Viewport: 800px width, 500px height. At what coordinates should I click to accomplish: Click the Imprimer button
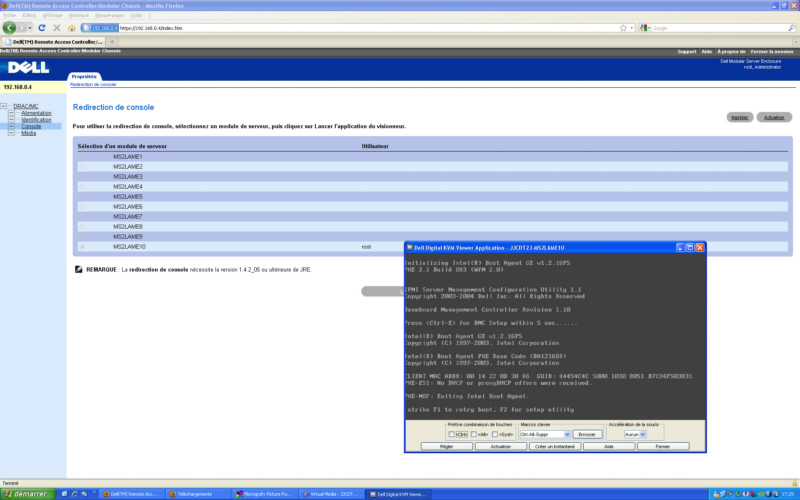click(740, 117)
